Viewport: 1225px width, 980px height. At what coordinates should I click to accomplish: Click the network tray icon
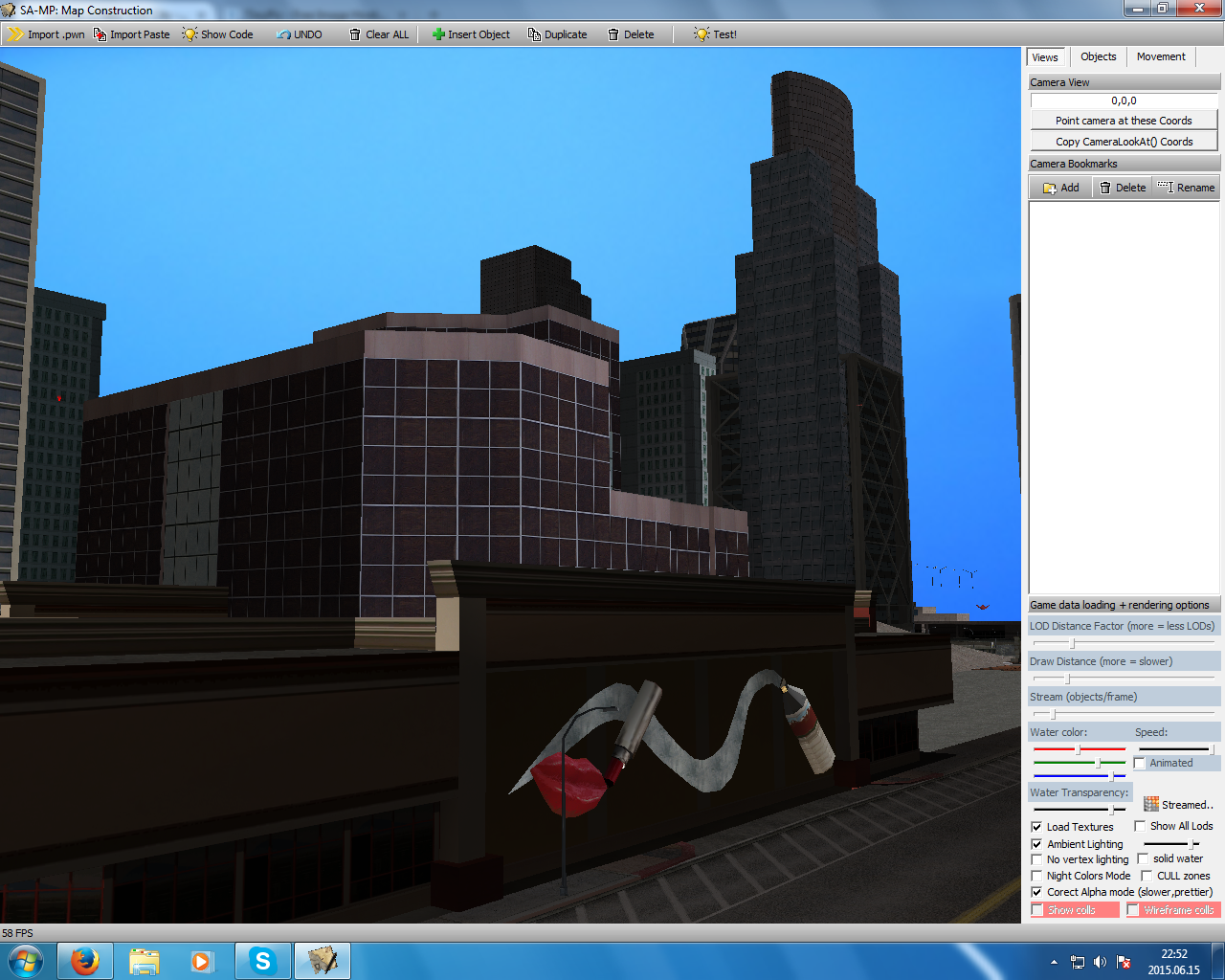(x=1078, y=962)
